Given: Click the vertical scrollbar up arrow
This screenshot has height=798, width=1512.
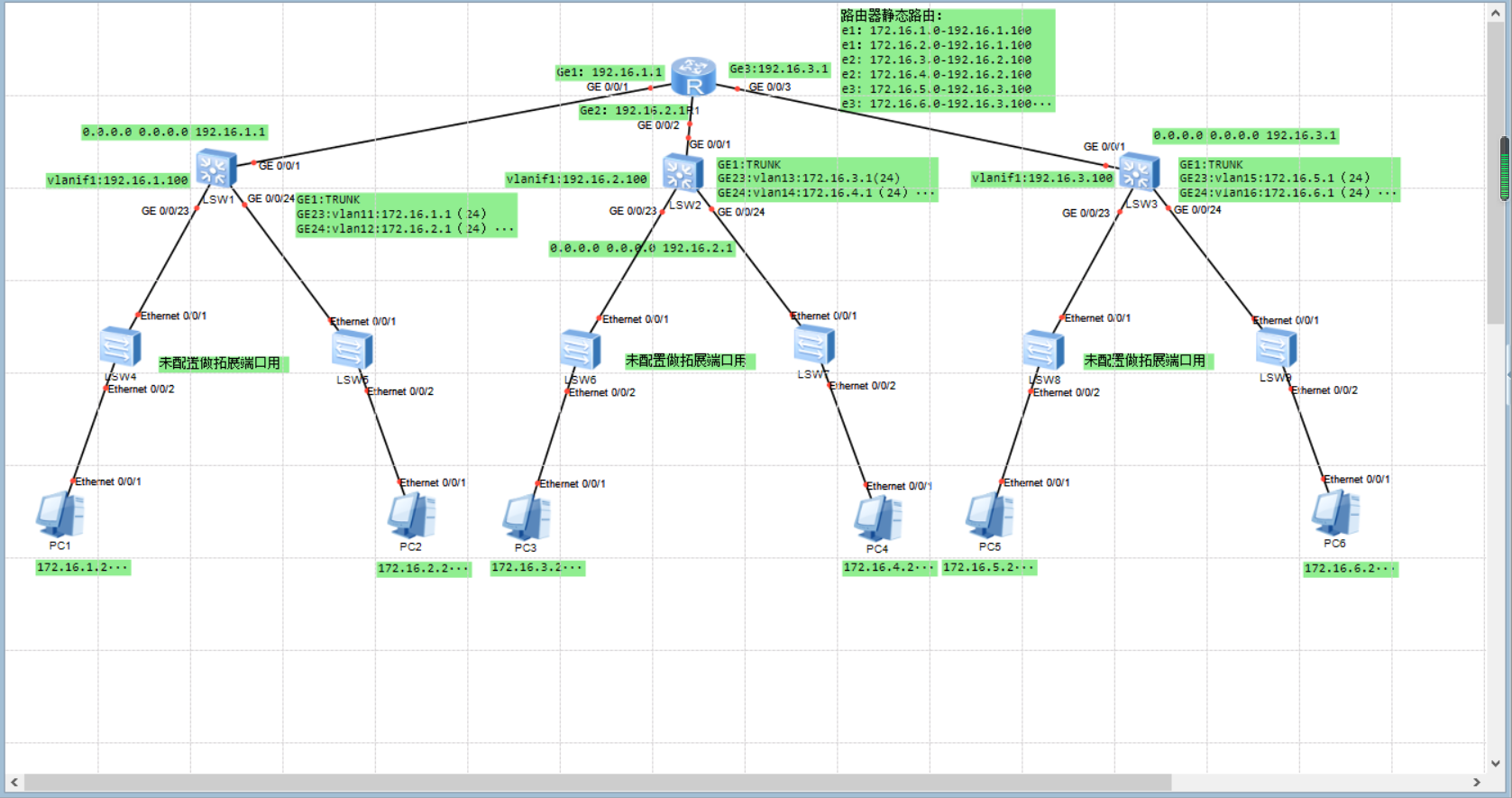Looking at the screenshot, I should [1496, 14].
